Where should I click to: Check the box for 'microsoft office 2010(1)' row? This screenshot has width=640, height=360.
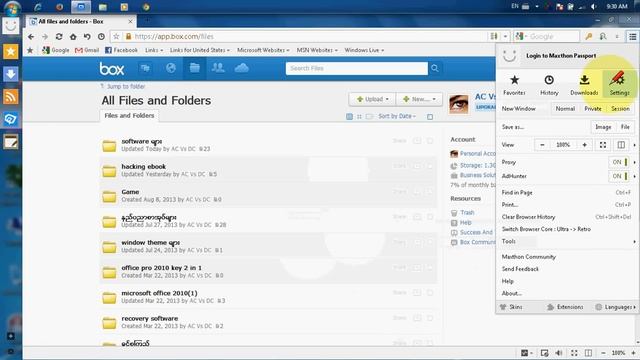coord(430,293)
